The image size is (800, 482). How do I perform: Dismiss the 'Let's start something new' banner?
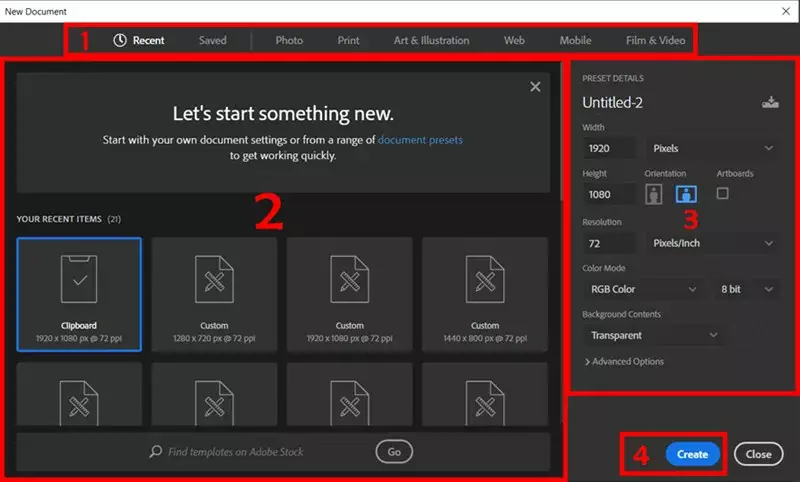(x=535, y=87)
